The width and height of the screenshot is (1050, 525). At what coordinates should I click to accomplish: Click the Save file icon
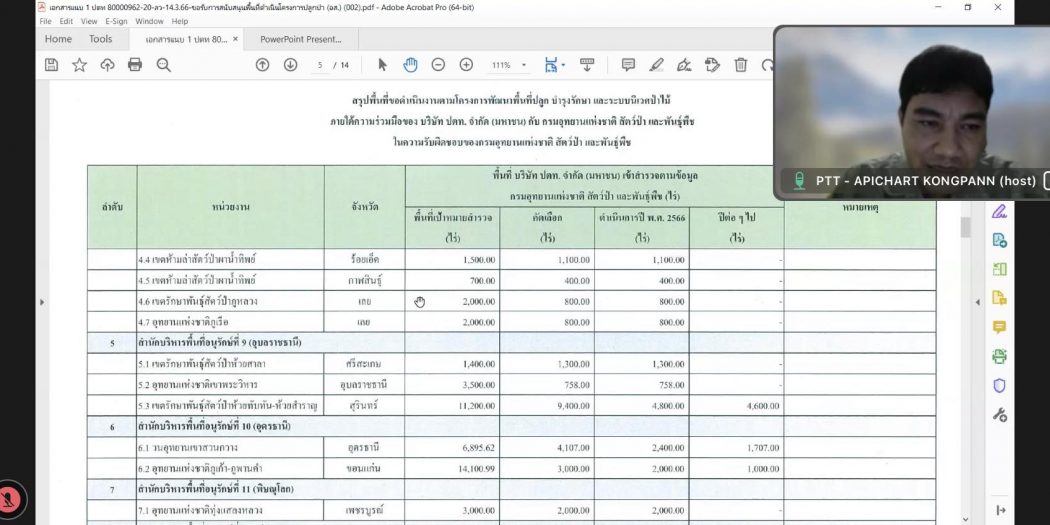pyautogui.click(x=51, y=65)
